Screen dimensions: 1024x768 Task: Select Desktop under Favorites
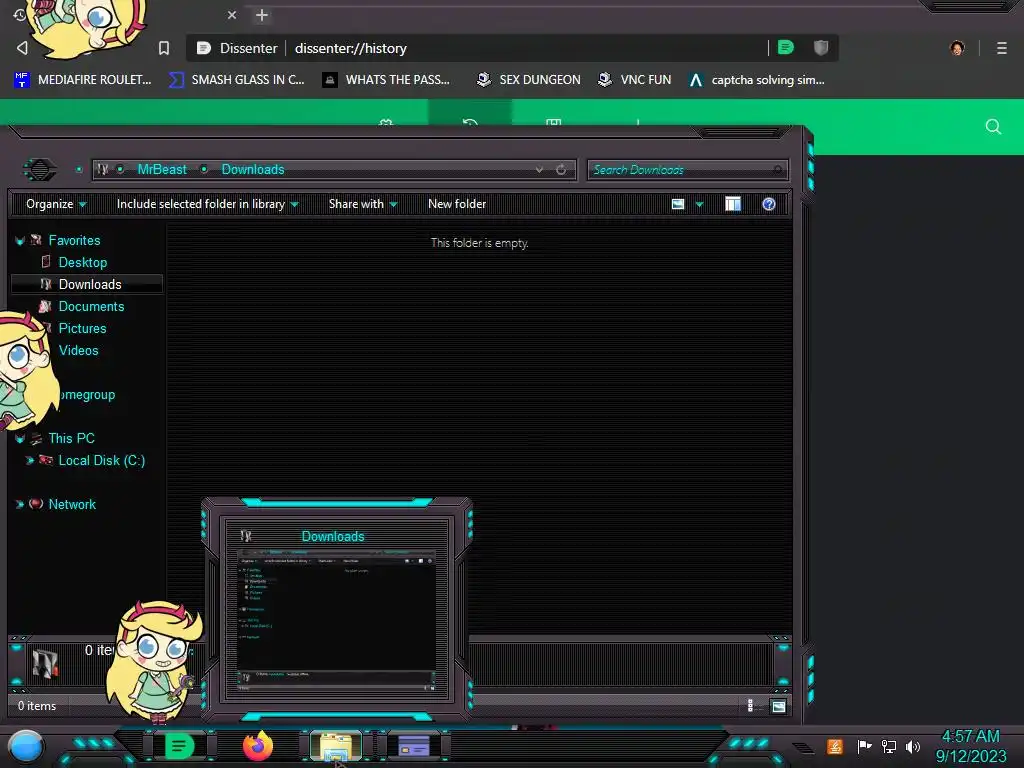(83, 263)
